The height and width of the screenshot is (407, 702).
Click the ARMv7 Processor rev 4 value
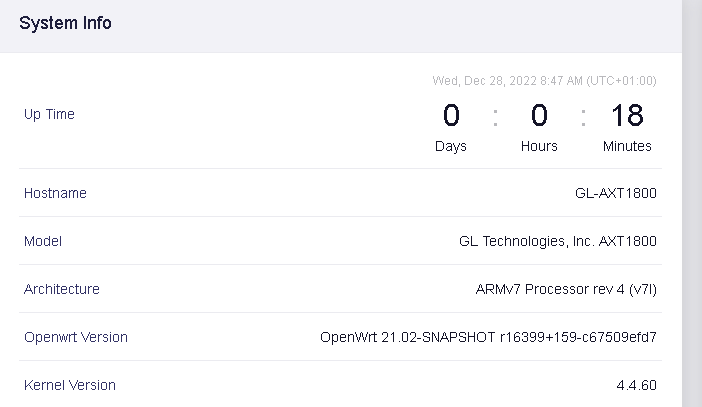[566, 289]
